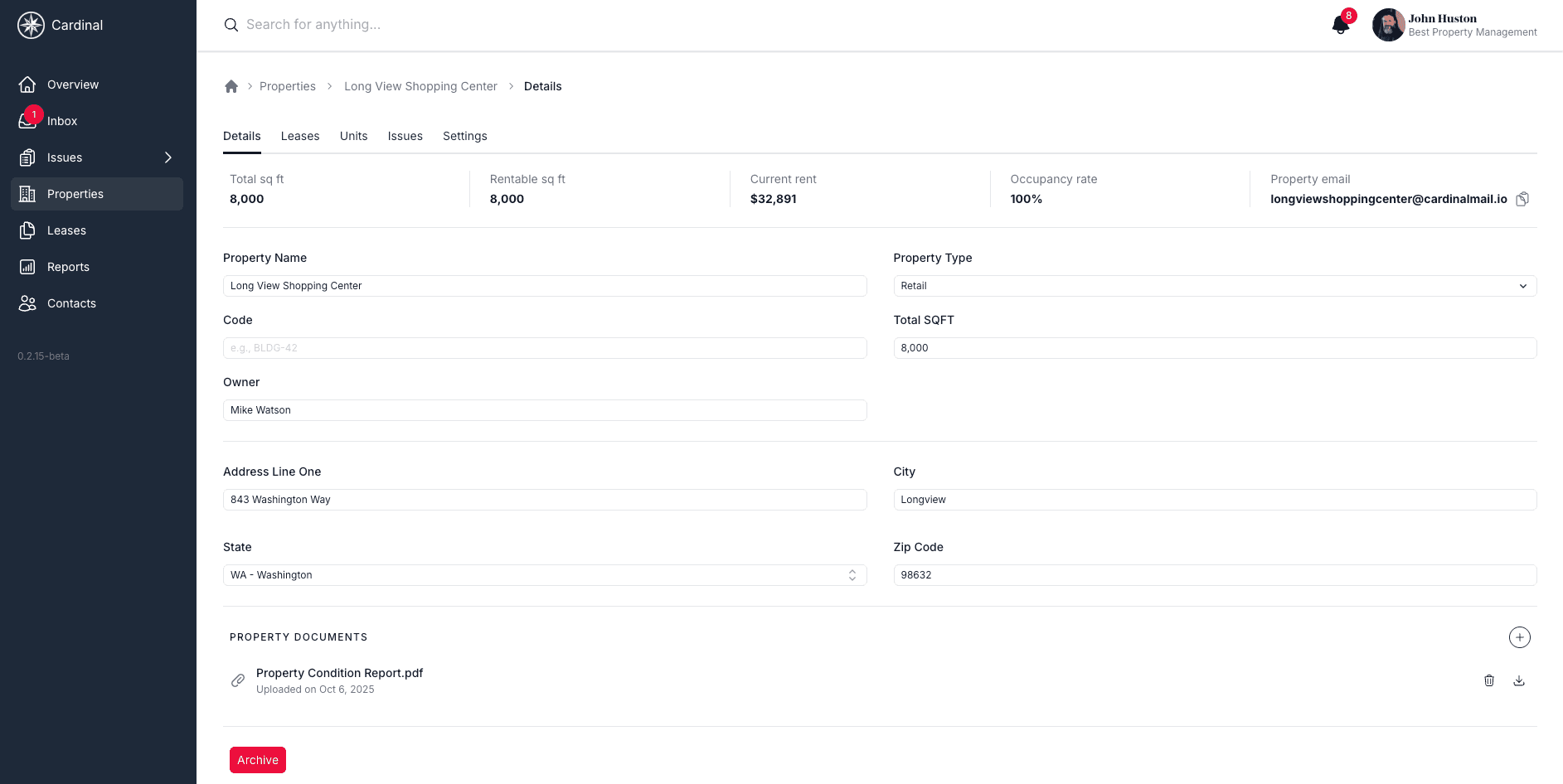This screenshot has height=784, width=1563.
Task: Click the Archive button
Action: (257, 759)
